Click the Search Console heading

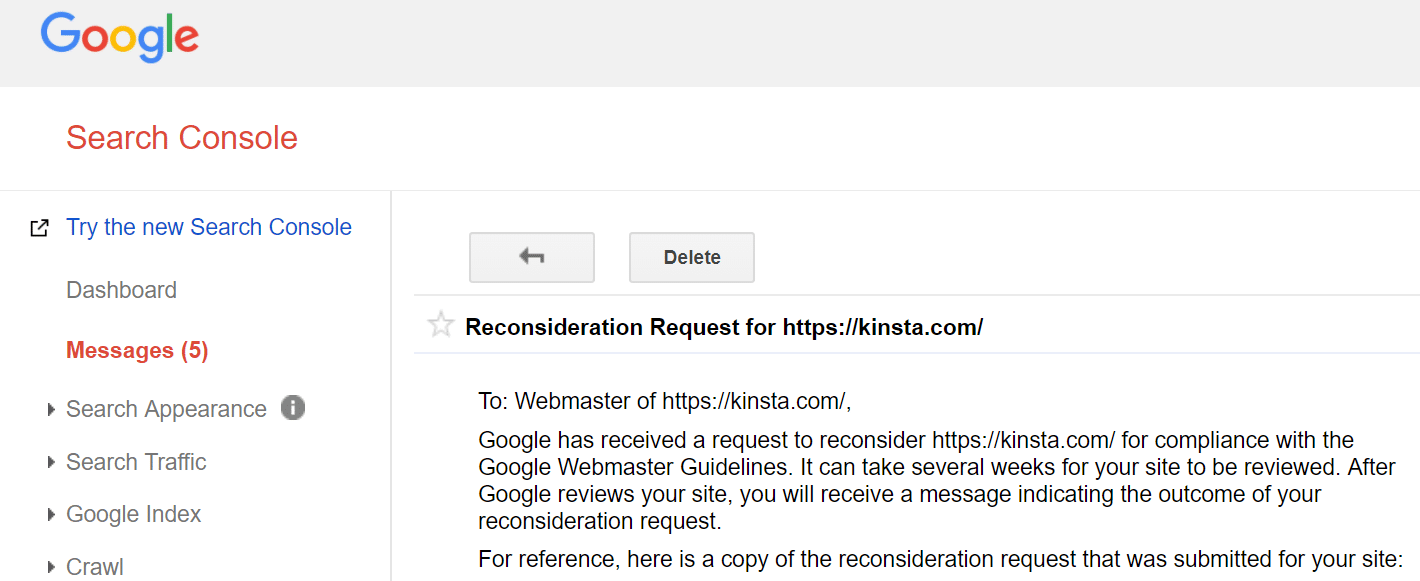click(181, 137)
